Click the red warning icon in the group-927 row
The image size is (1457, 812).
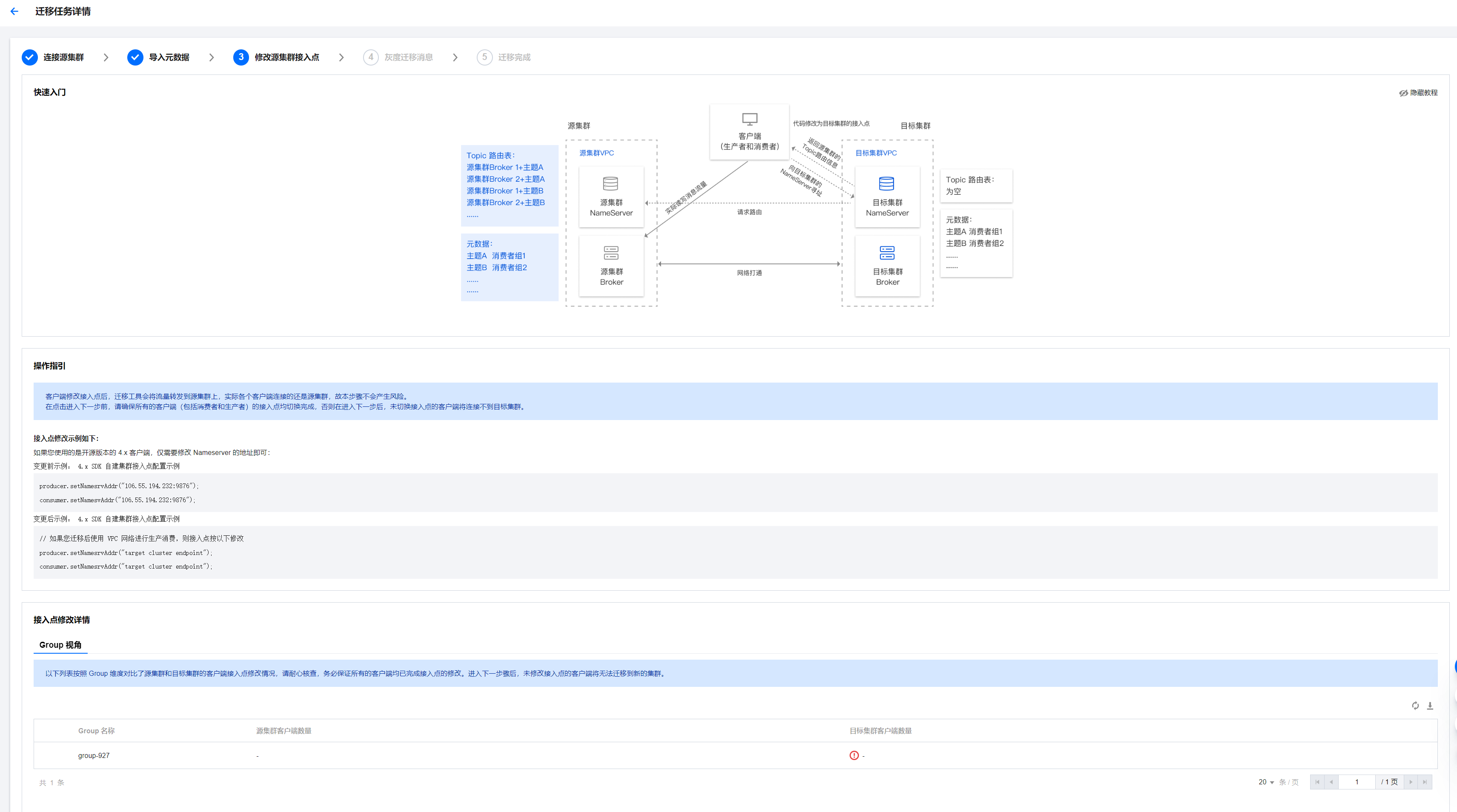(854, 755)
